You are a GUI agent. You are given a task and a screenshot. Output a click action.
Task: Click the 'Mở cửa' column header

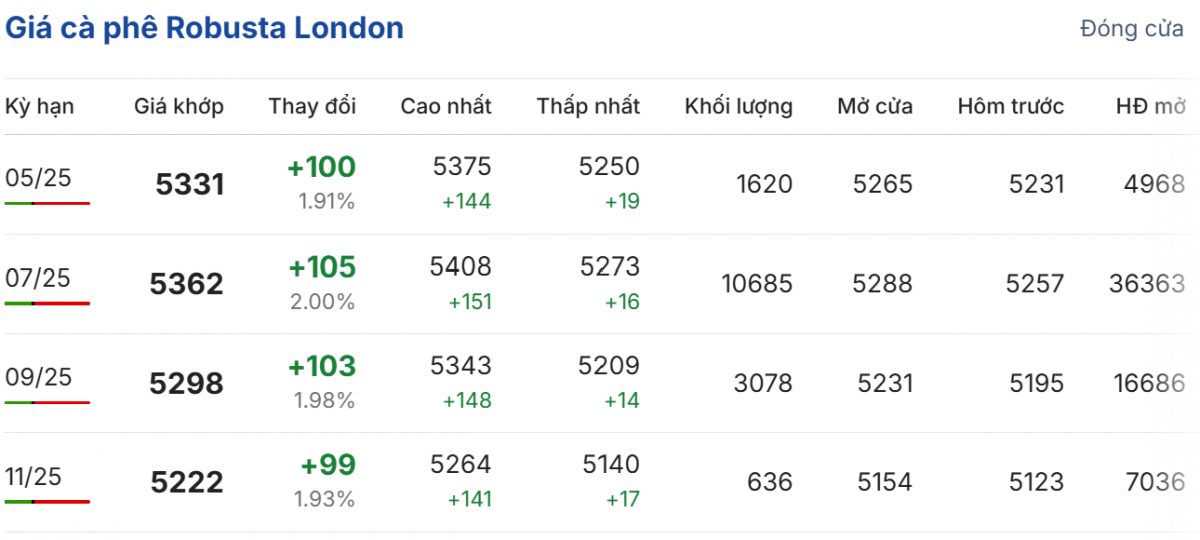(875, 106)
